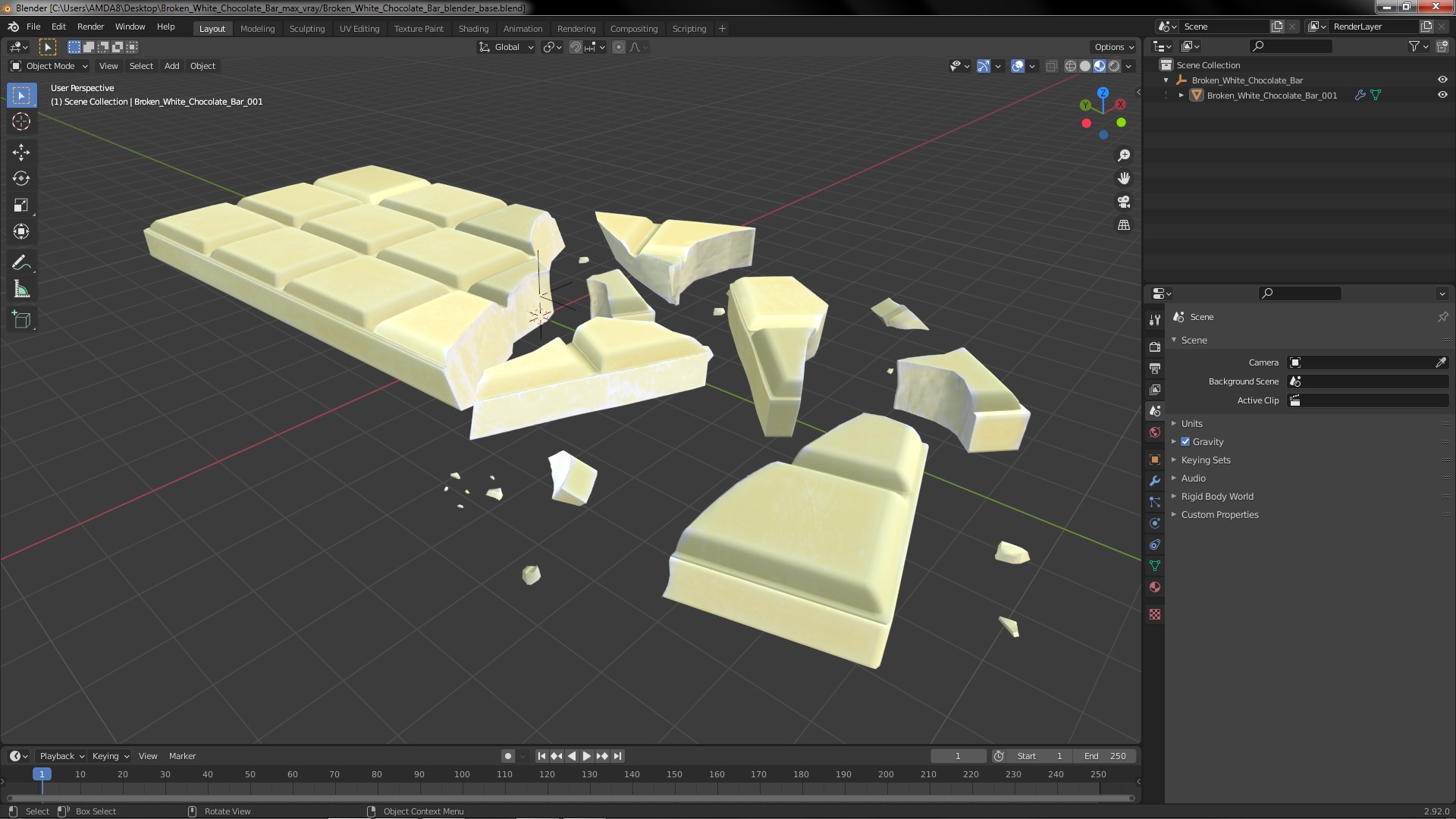The height and width of the screenshot is (819, 1456).
Task: Expand the Custom Properties panel
Action: point(1219,514)
